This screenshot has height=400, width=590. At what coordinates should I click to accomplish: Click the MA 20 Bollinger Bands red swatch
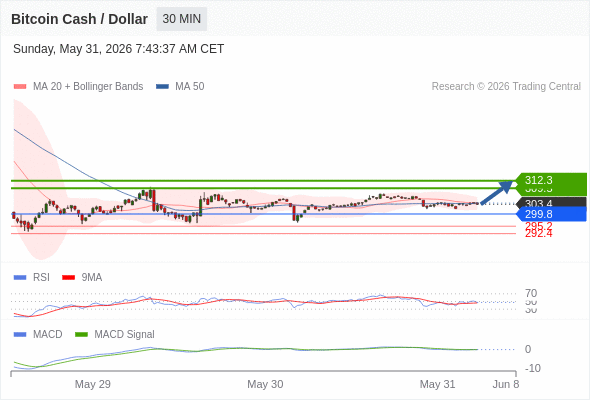tap(20, 87)
